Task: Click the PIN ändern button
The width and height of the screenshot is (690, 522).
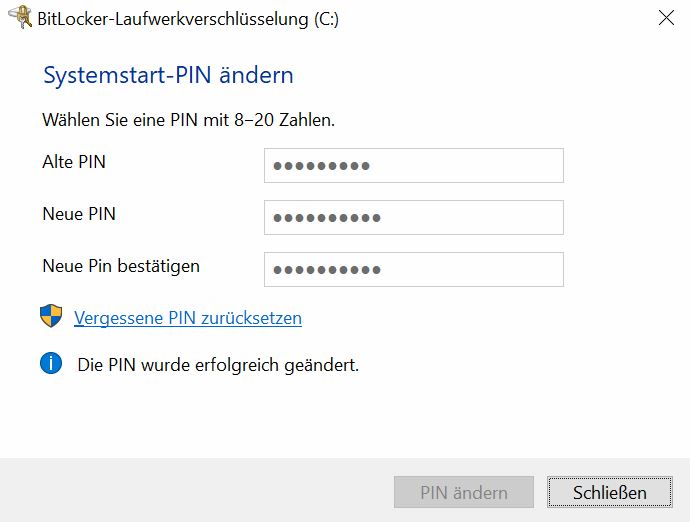Action: [x=464, y=492]
